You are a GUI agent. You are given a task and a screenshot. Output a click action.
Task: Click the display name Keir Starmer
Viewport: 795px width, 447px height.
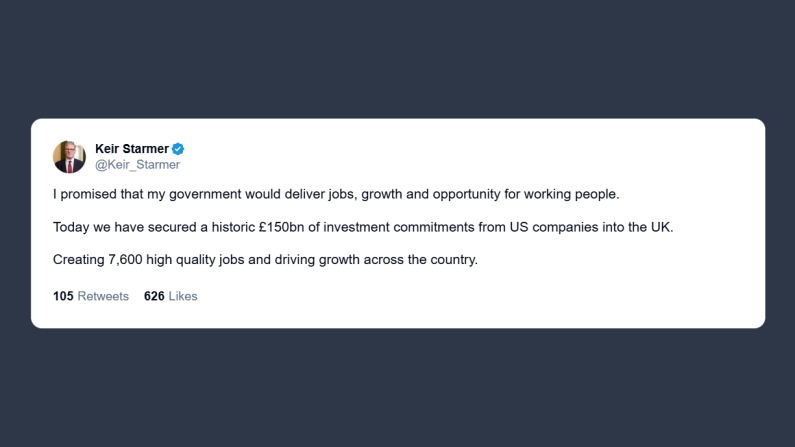pos(132,149)
